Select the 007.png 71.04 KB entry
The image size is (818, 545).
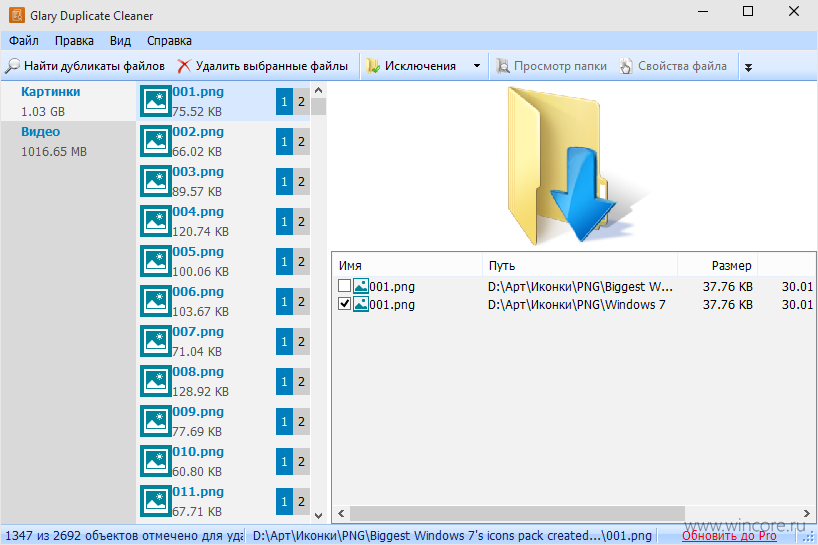tap(225, 342)
